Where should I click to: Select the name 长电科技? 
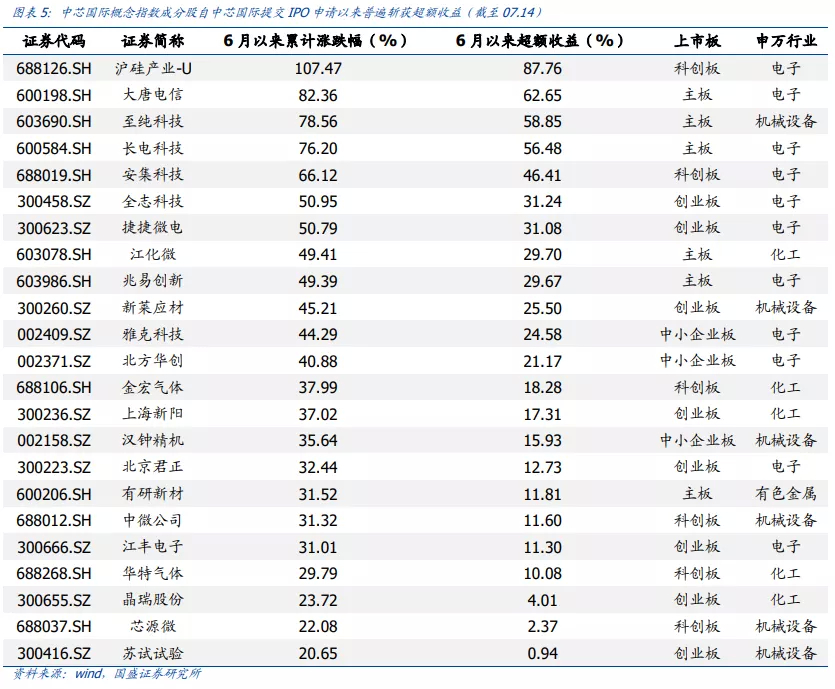point(153,148)
